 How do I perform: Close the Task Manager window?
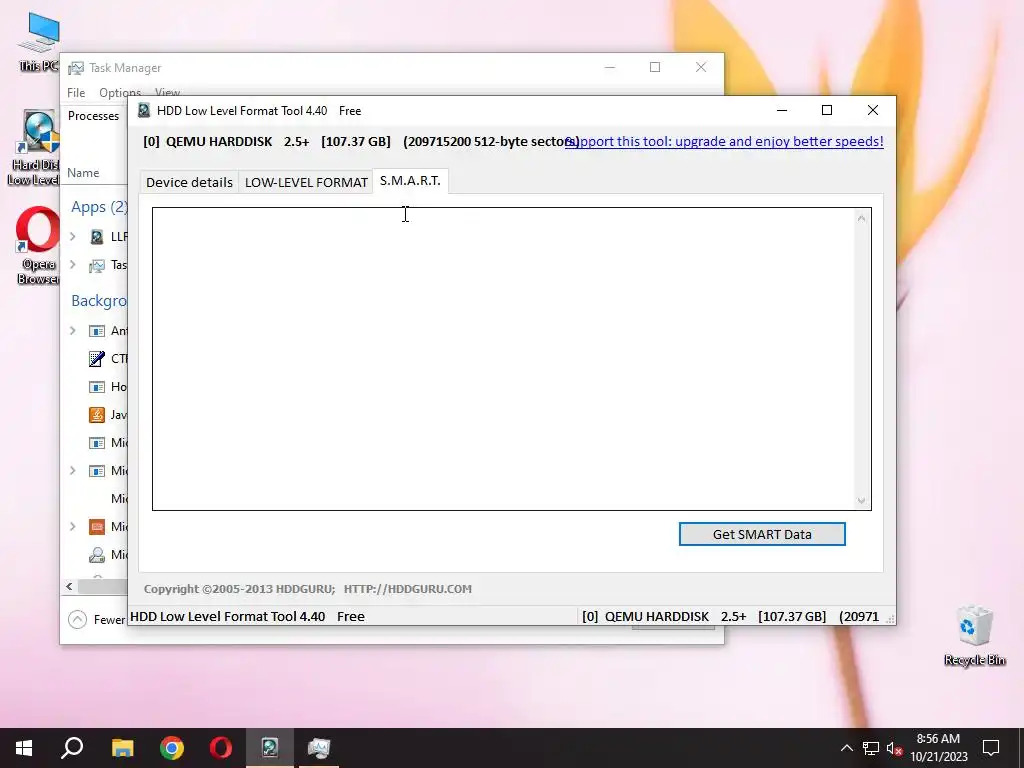(701, 67)
